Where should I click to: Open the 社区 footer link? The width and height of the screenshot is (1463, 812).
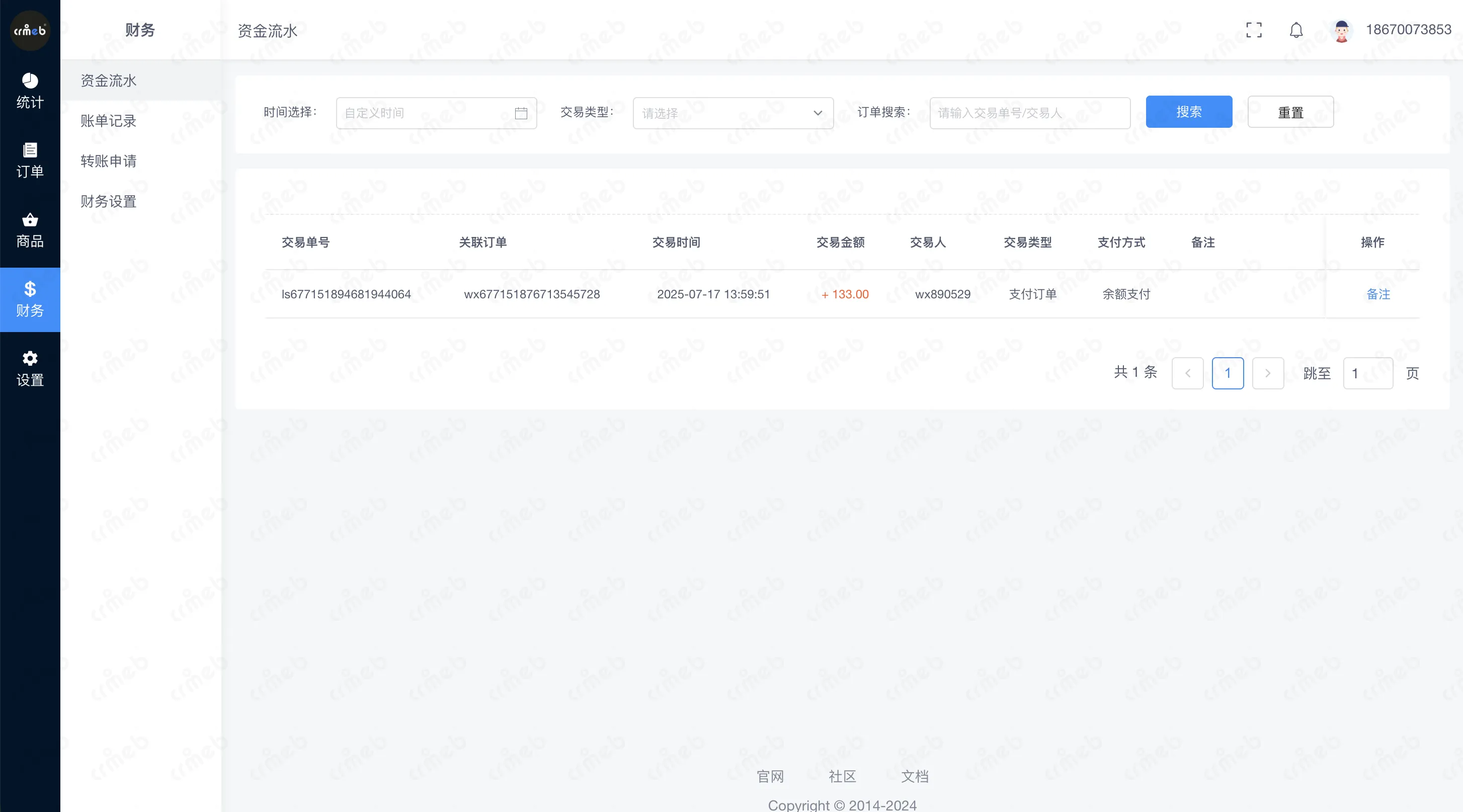[x=842, y=776]
